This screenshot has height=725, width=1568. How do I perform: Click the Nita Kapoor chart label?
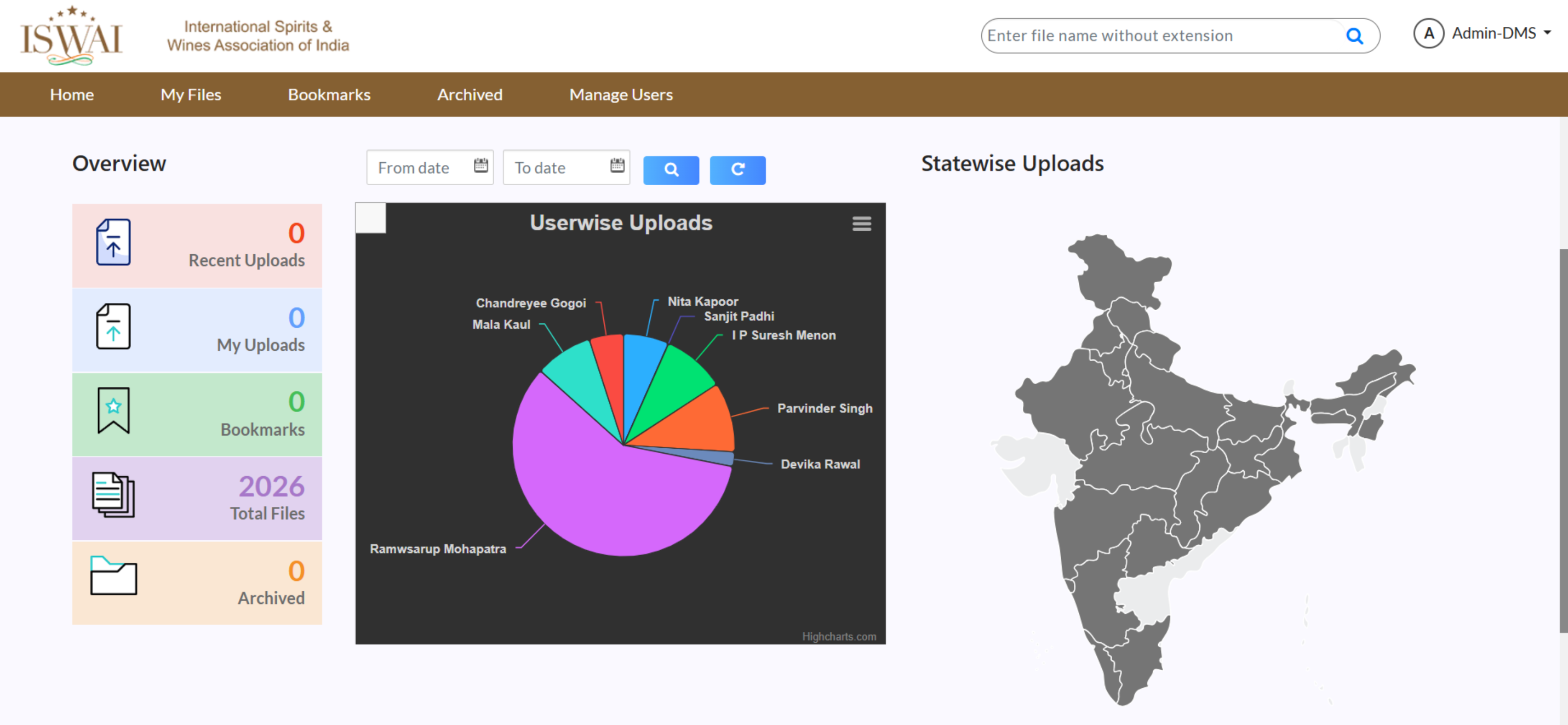702,301
